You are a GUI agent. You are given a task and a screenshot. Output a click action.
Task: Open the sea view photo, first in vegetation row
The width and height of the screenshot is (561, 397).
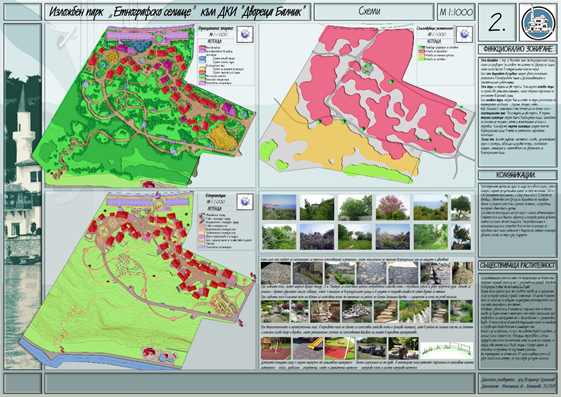[x=279, y=207]
